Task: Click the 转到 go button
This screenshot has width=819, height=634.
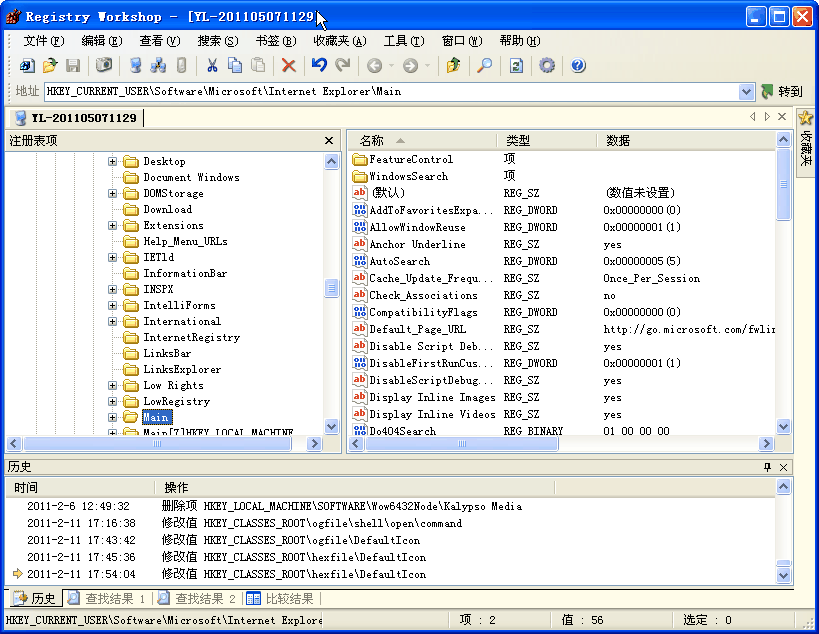Action: tap(782, 92)
